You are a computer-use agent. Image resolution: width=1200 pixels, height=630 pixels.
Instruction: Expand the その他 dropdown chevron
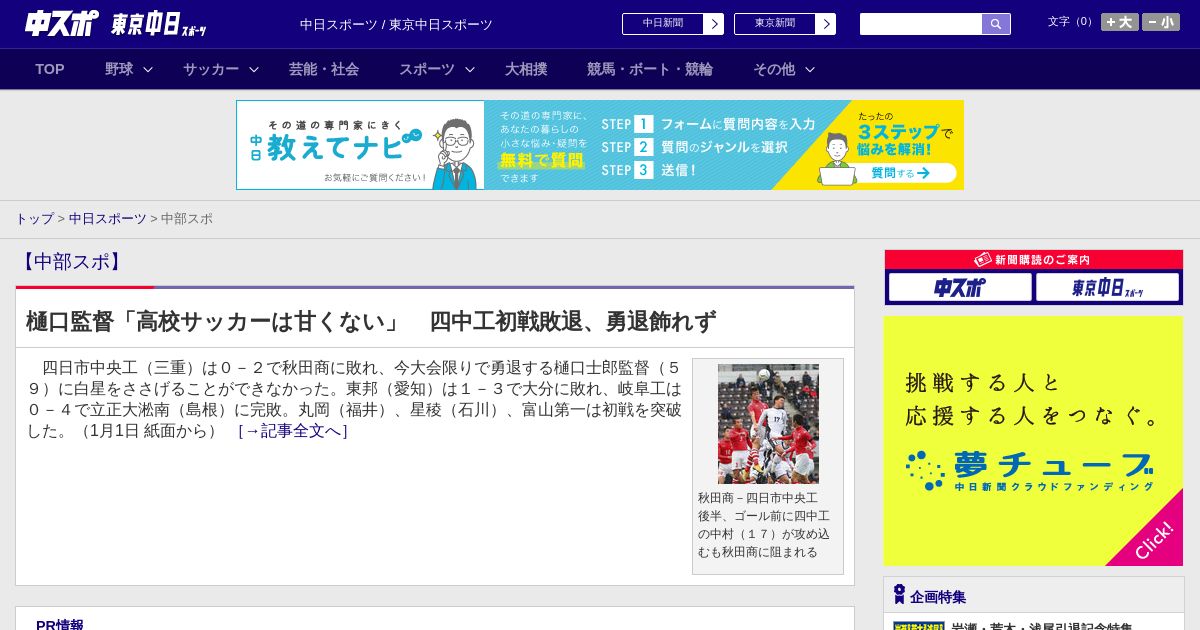point(810,69)
